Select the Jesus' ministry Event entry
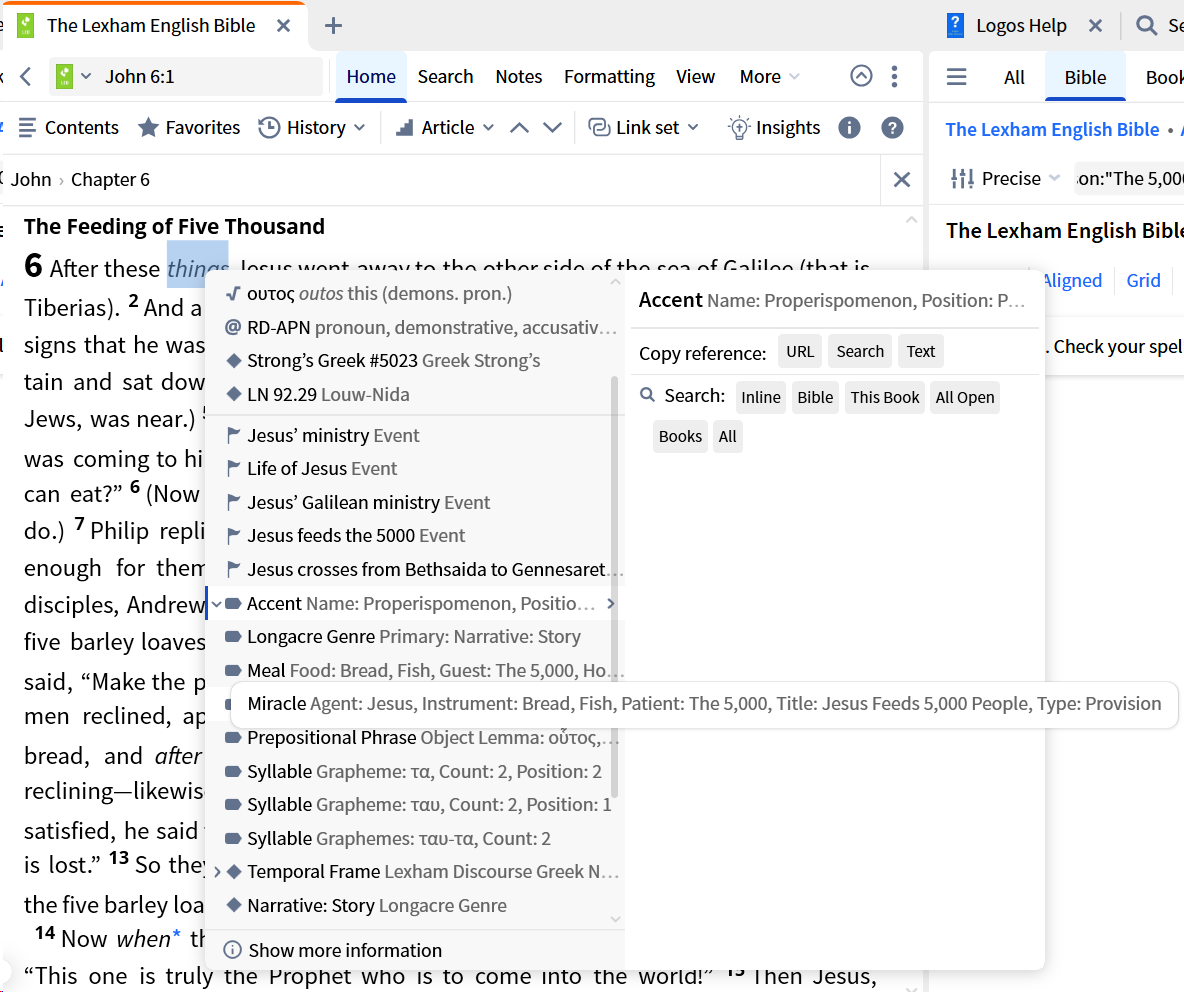 (x=415, y=436)
